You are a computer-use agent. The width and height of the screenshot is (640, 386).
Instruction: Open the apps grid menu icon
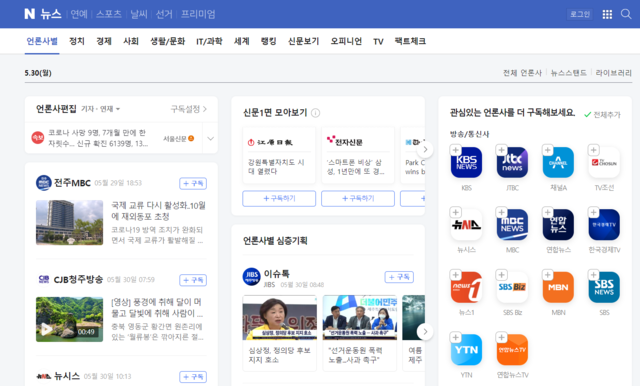[x=607, y=14]
